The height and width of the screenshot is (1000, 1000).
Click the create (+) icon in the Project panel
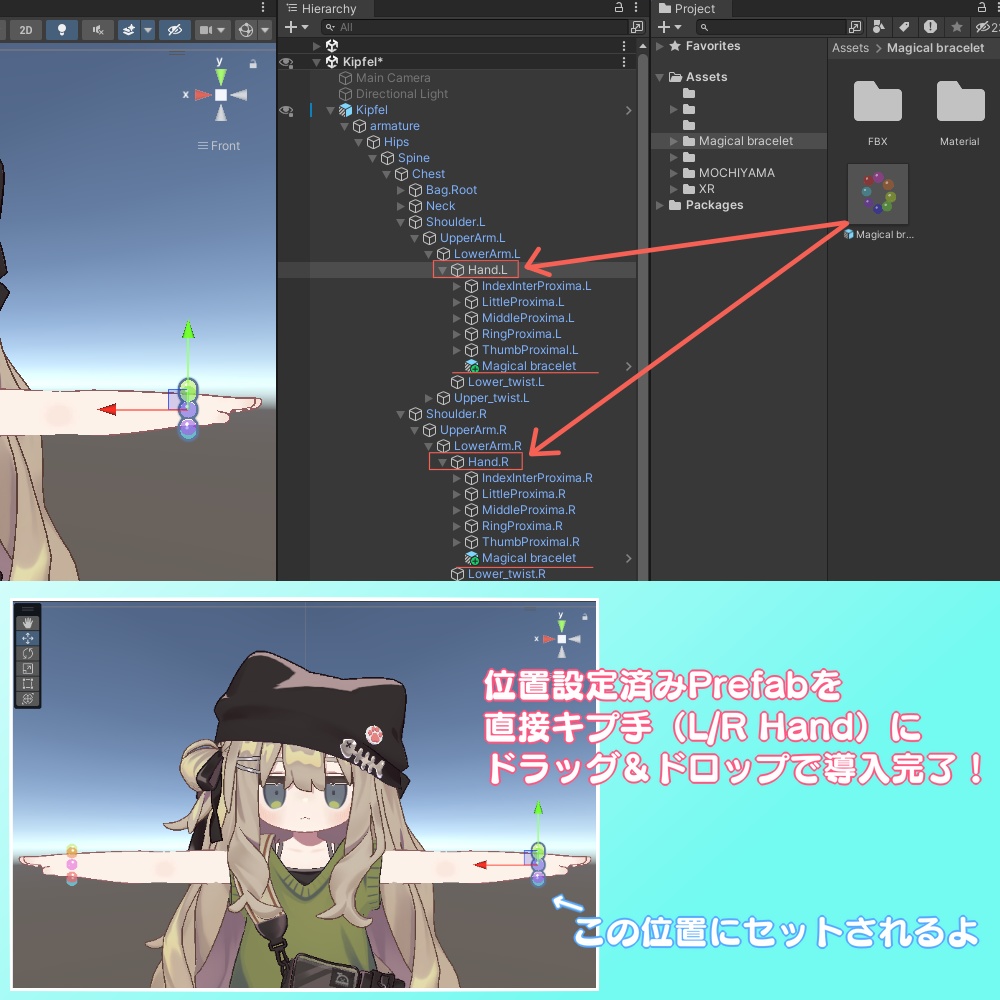point(663,27)
